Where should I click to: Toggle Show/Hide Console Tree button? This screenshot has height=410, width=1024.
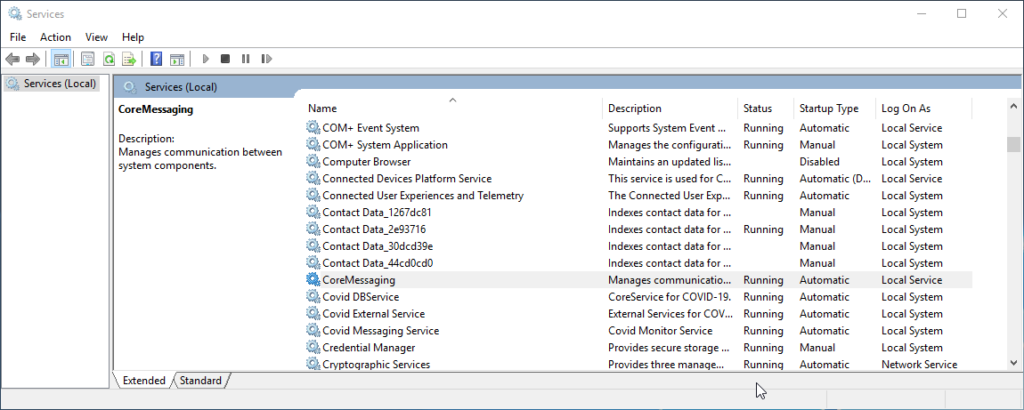pyautogui.click(x=61, y=59)
